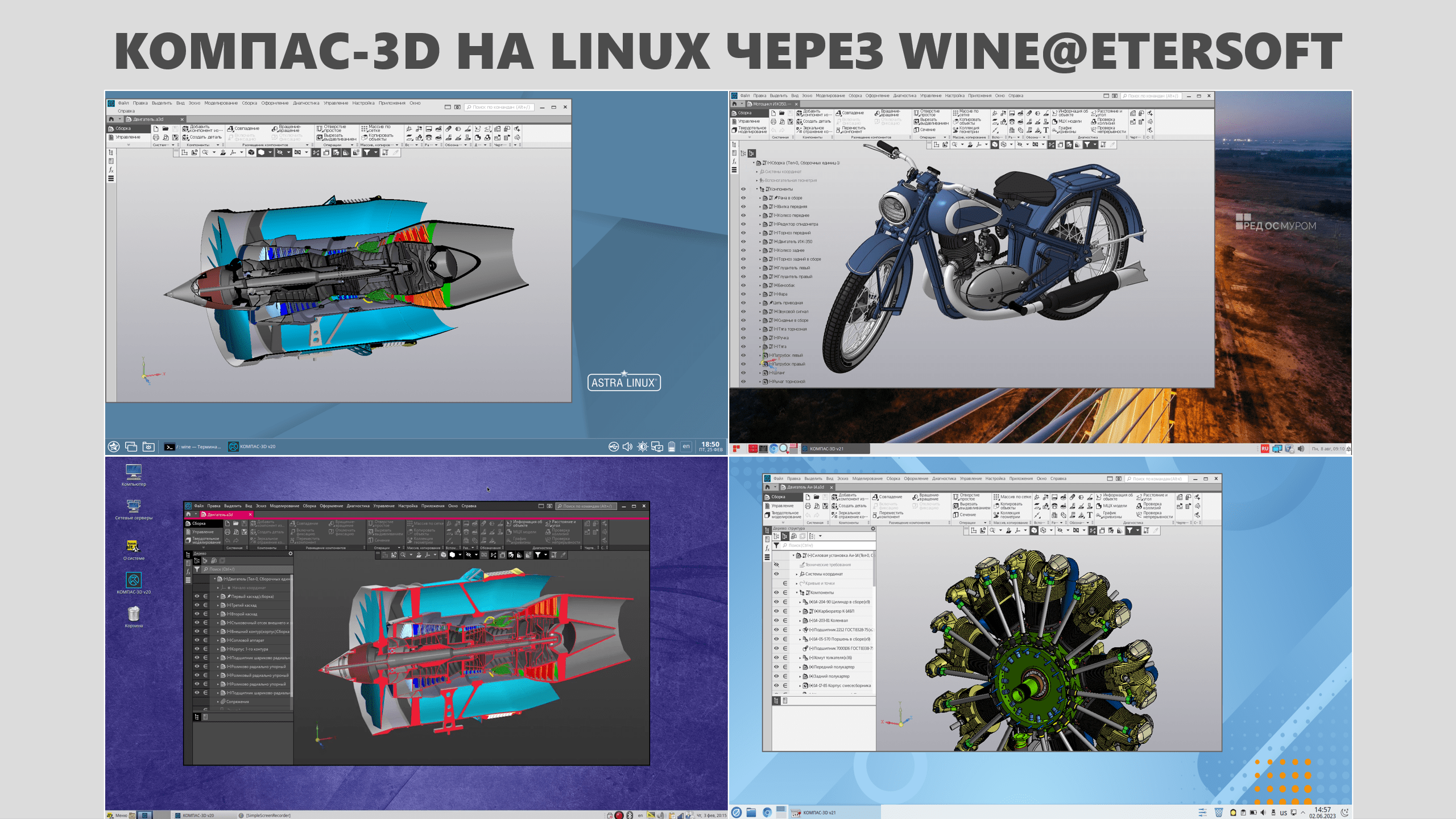
Task: Open 'Моделирование' menu in Аи-14 engine window
Action: pyautogui.click(x=867, y=479)
